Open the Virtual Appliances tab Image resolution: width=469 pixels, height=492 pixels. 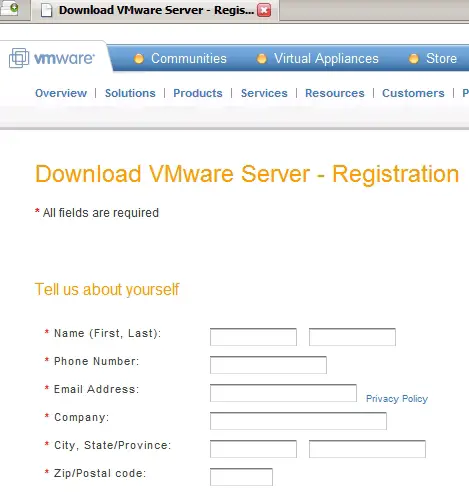click(x=326, y=59)
